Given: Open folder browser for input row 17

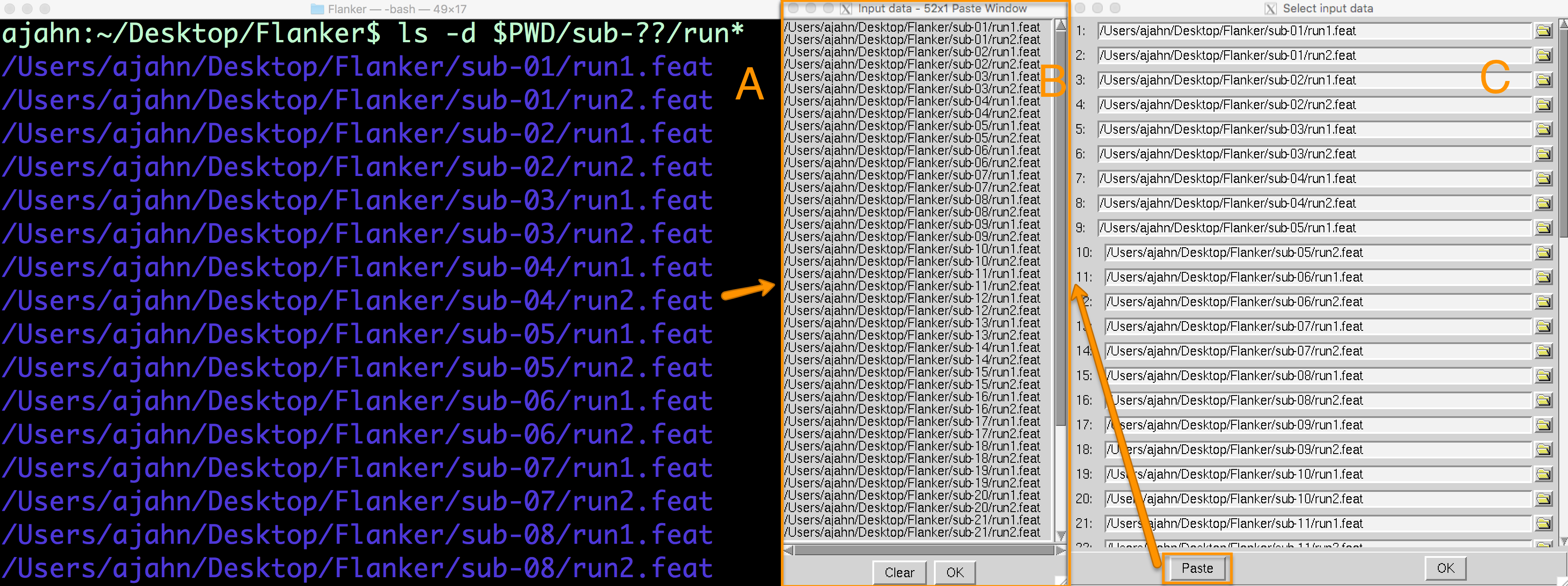Looking at the screenshot, I should 1544,425.
